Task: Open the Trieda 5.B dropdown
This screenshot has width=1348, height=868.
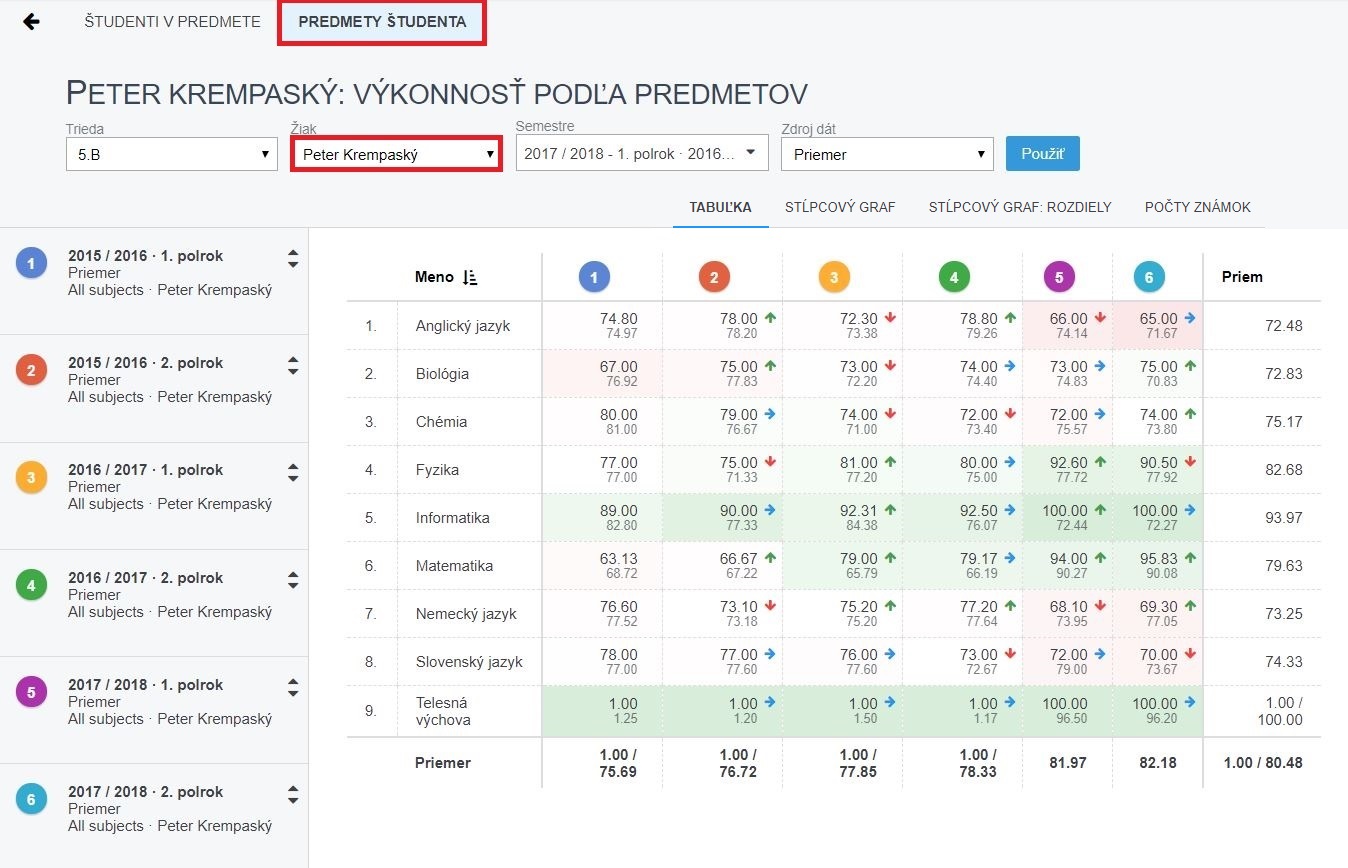Action: point(171,155)
